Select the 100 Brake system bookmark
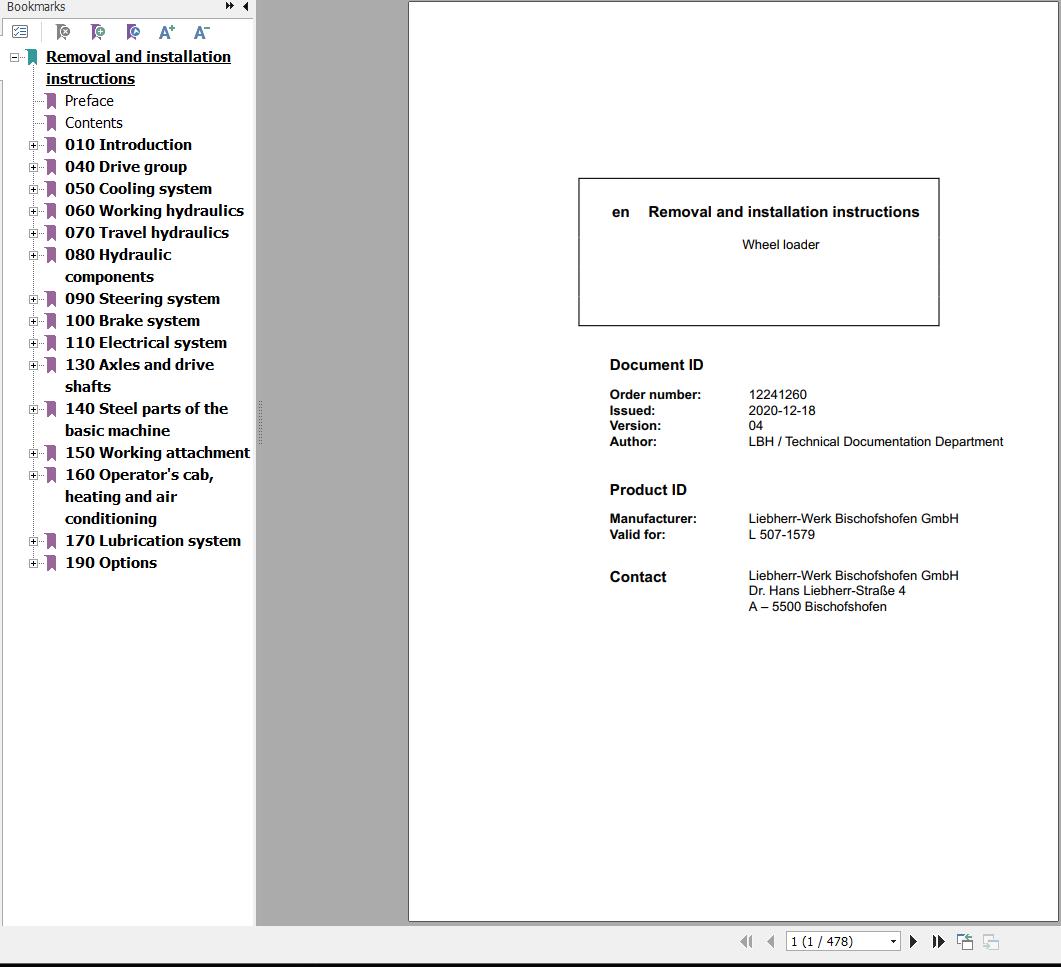This screenshot has height=967, width=1061. [x=133, y=321]
